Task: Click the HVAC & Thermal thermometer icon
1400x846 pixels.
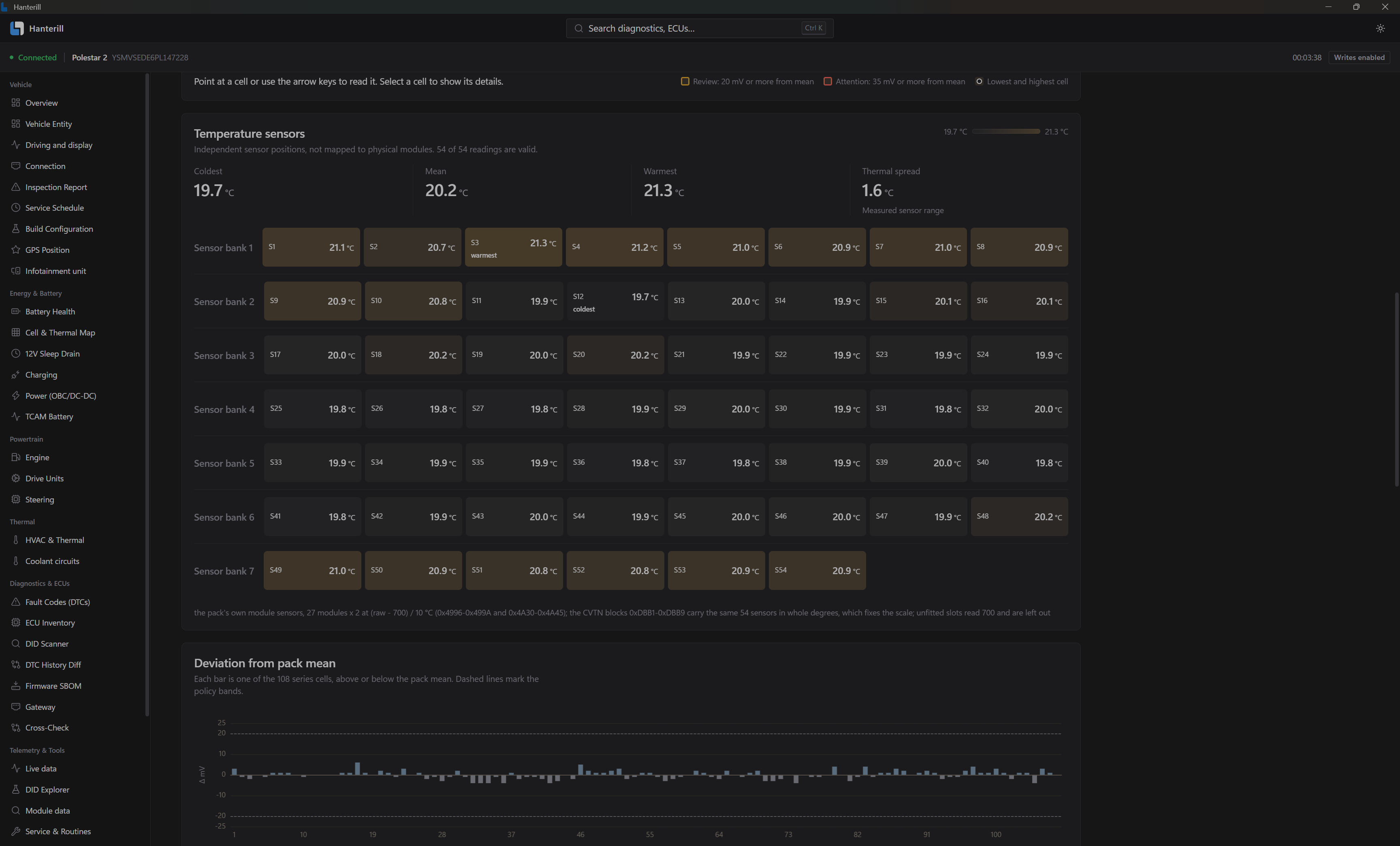Action: tap(15, 540)
